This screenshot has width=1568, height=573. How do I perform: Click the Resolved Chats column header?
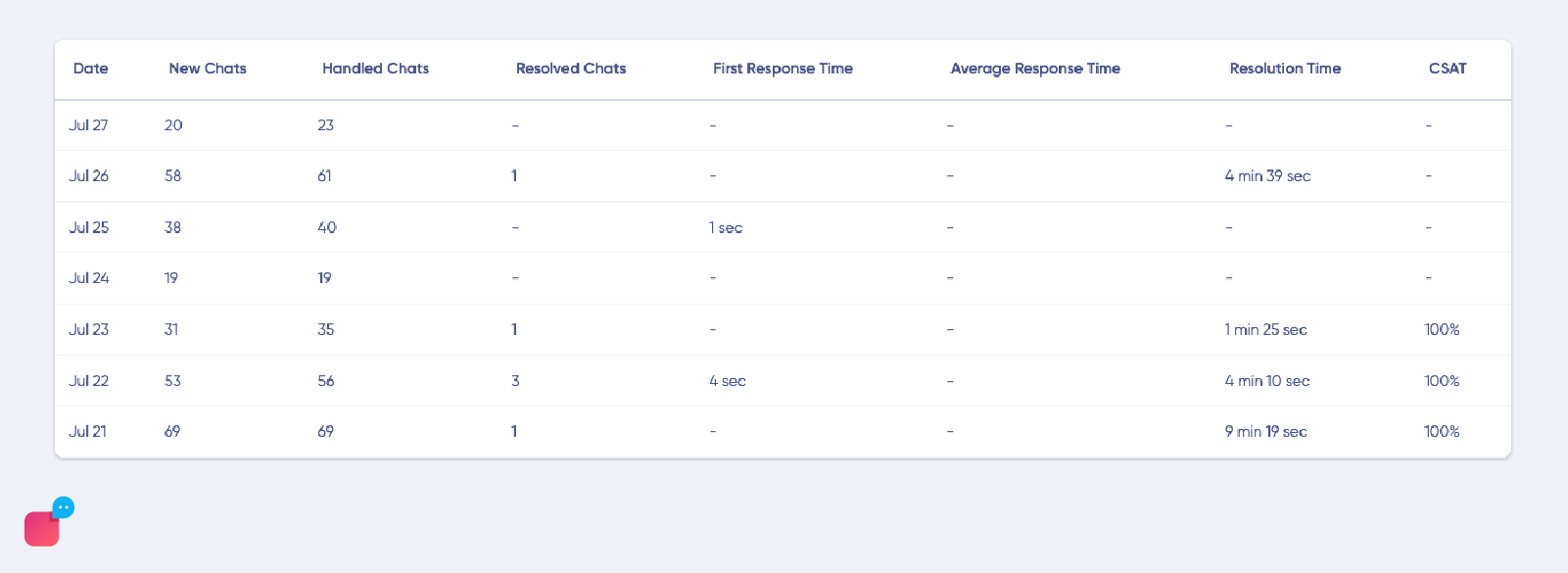[571, 69]
